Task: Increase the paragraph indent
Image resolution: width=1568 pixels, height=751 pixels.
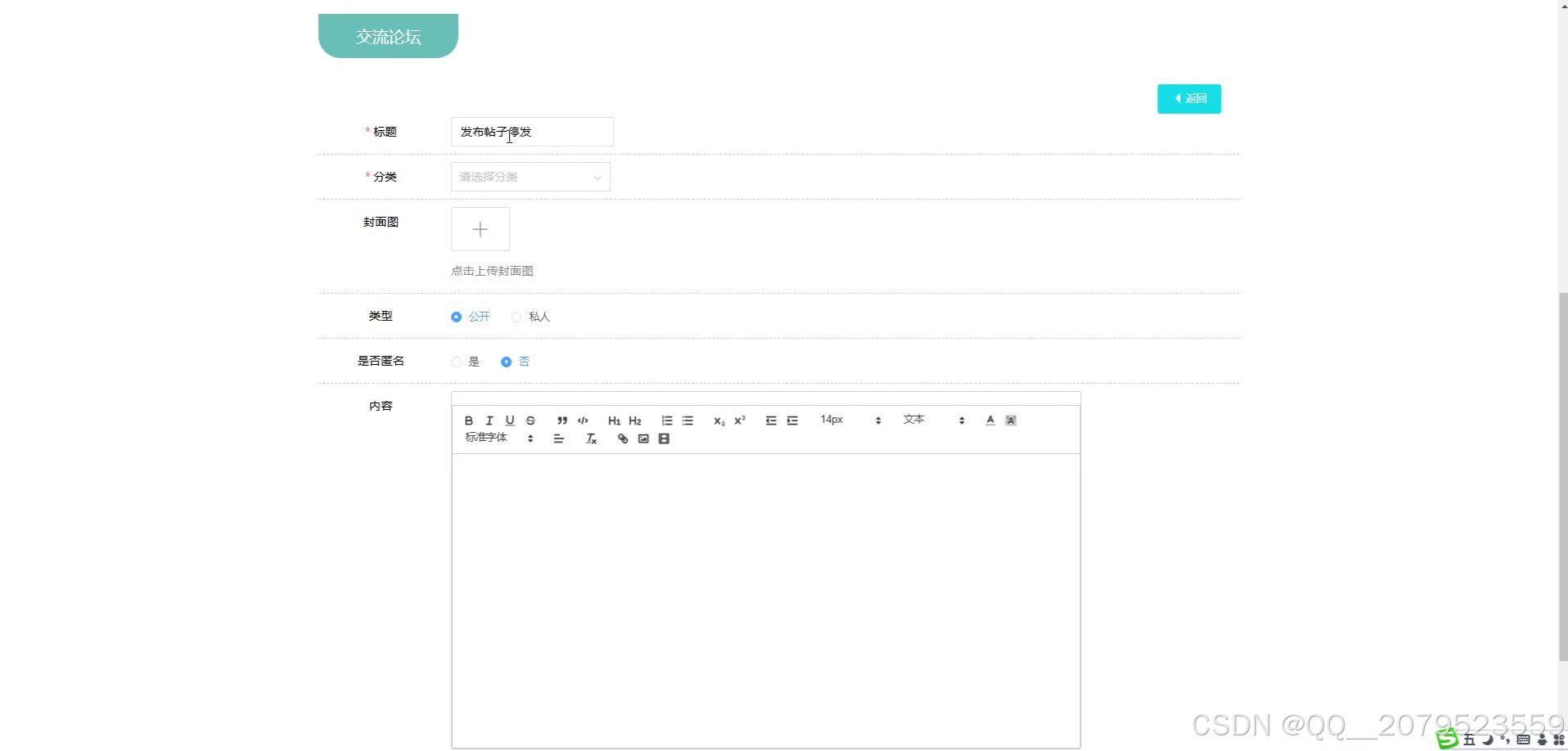Action: click(x=792, y=420)
